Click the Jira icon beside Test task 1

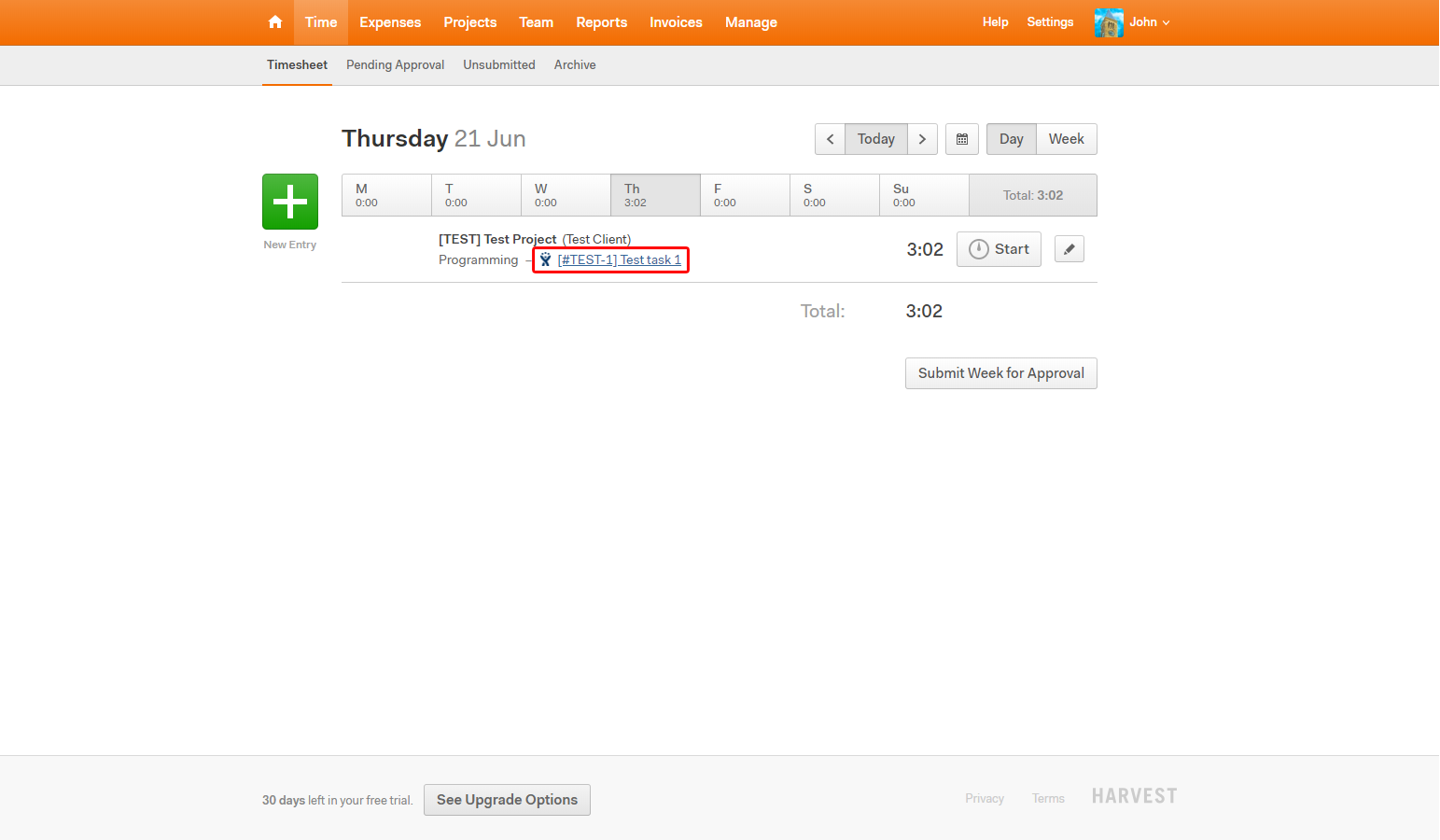[546, 259]
